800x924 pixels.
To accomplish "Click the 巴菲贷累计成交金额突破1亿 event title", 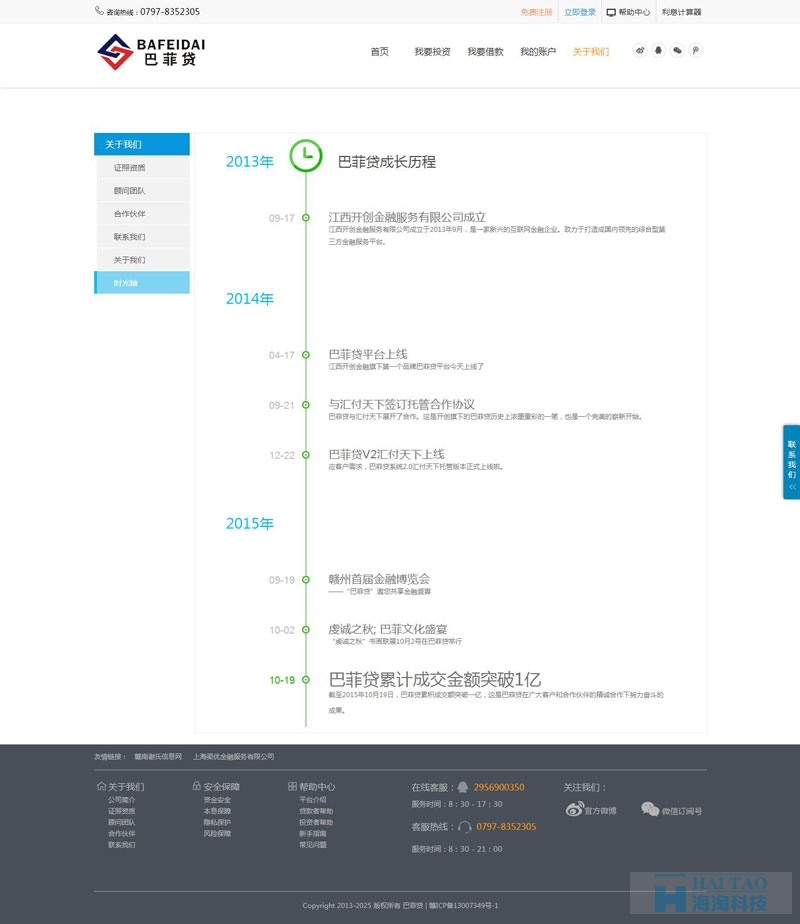I will coord(435,679).
